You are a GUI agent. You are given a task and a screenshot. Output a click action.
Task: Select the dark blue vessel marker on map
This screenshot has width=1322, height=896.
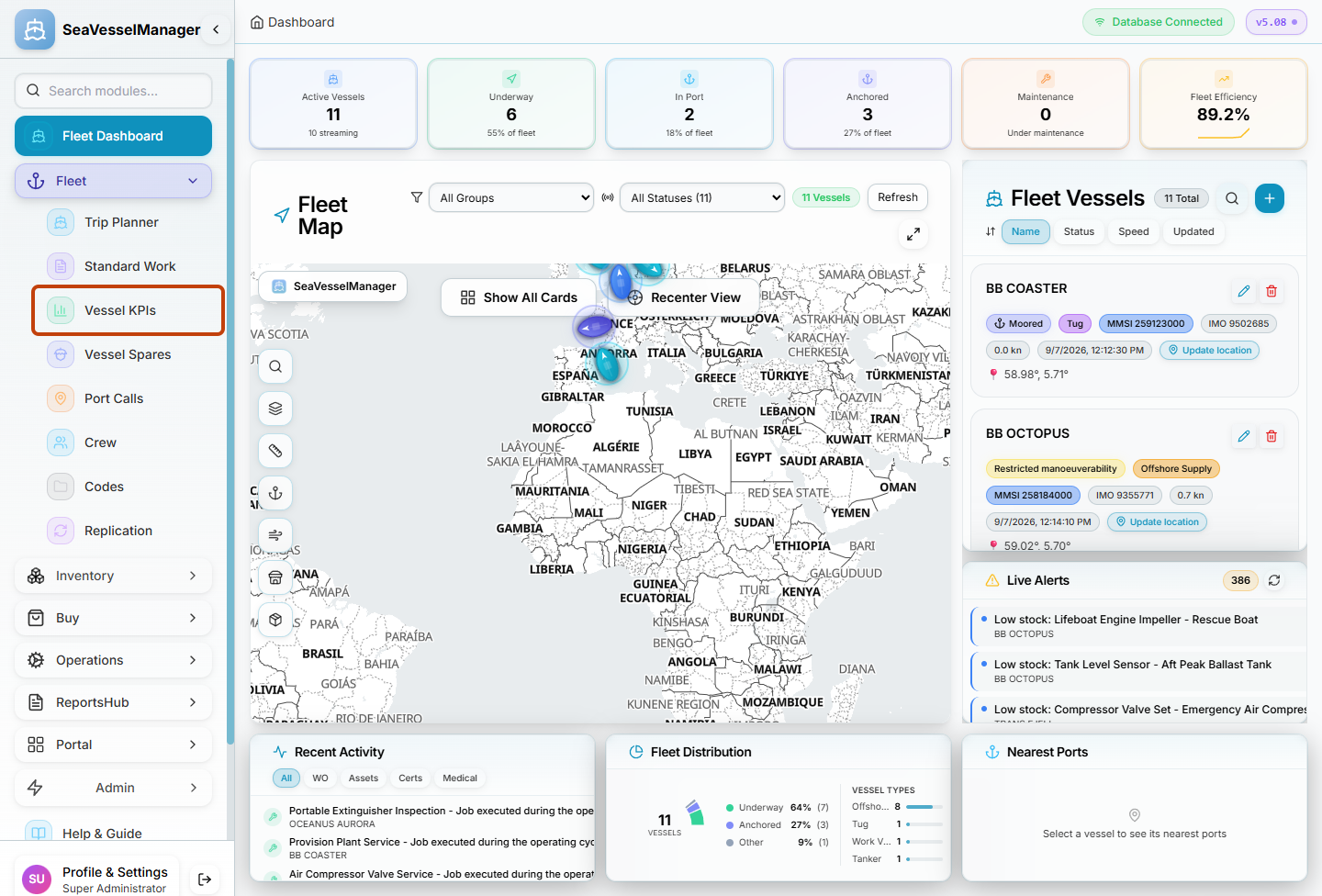(x=594, y=326)
